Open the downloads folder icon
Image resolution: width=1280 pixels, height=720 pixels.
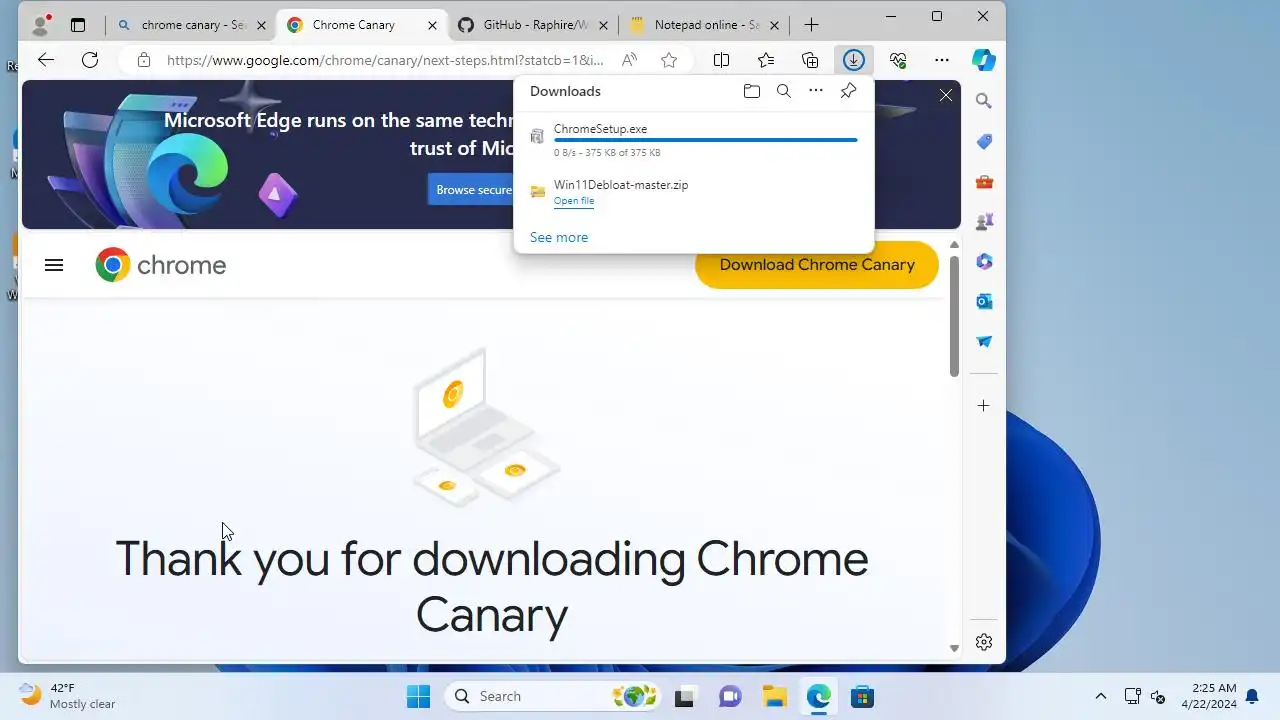(752, 91)
